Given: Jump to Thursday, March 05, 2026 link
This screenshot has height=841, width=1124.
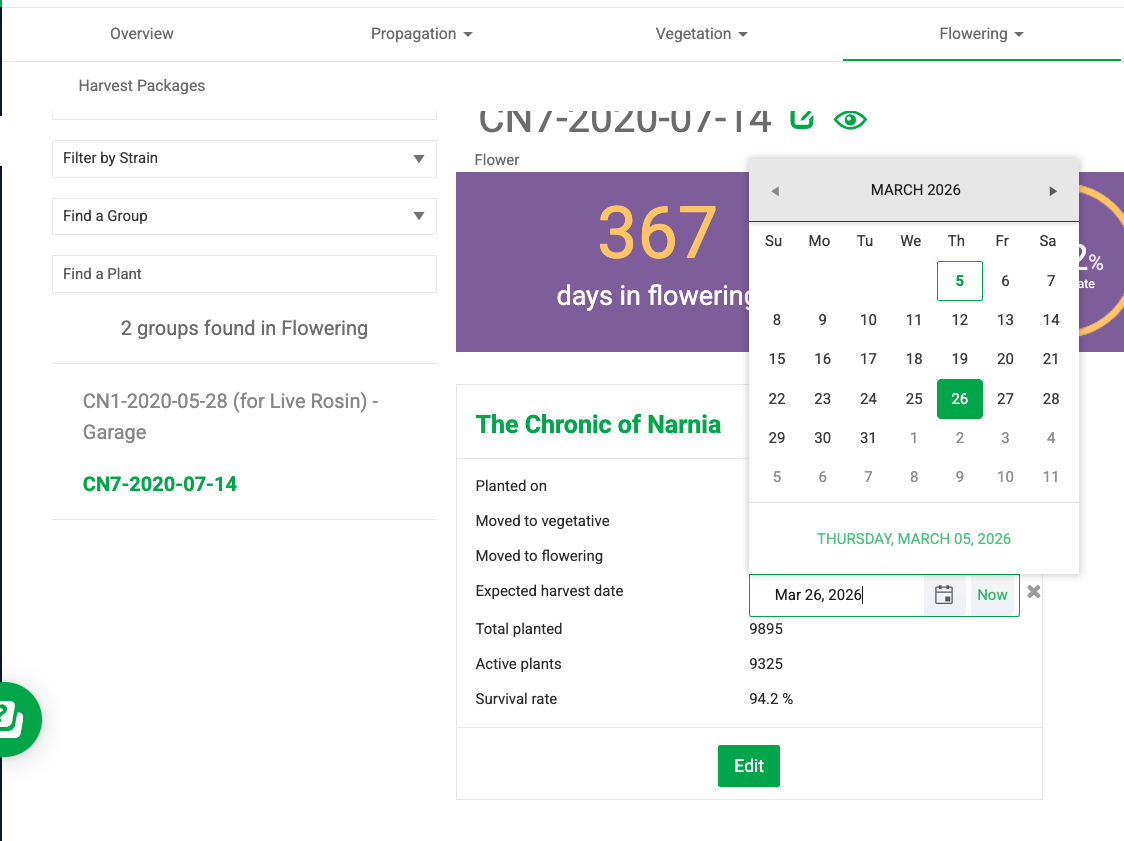Looking at the screenshot, I should (914, 539).
